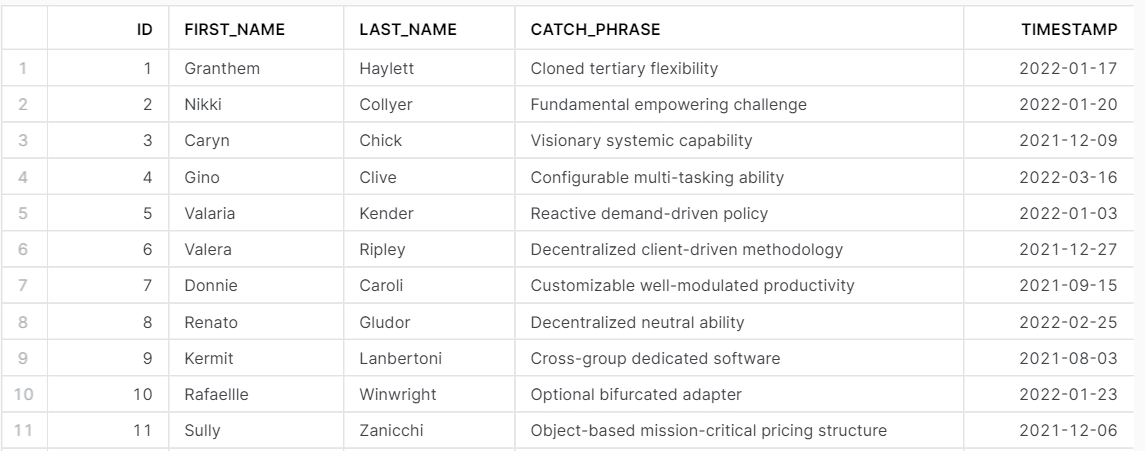
Task: Select 'Customizable well-modulated productivity' cell
Action: 692,286
